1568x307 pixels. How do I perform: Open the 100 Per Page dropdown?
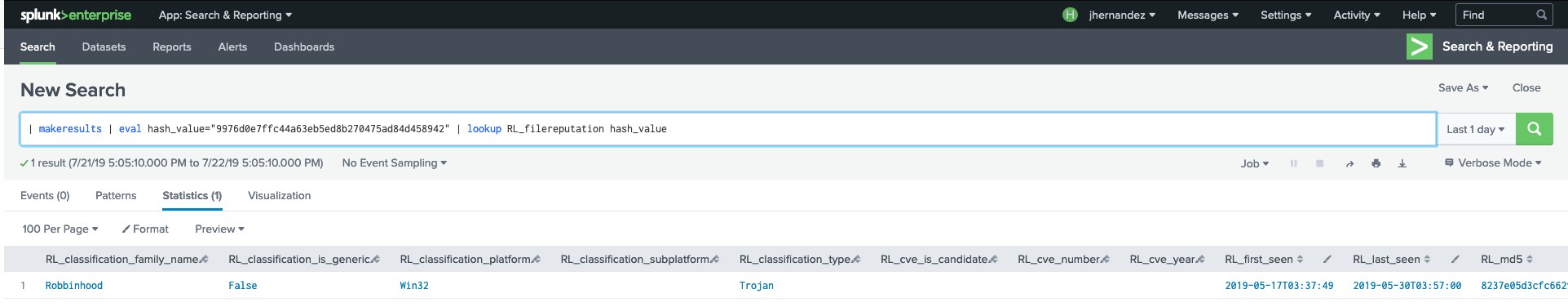pos(60,229)
